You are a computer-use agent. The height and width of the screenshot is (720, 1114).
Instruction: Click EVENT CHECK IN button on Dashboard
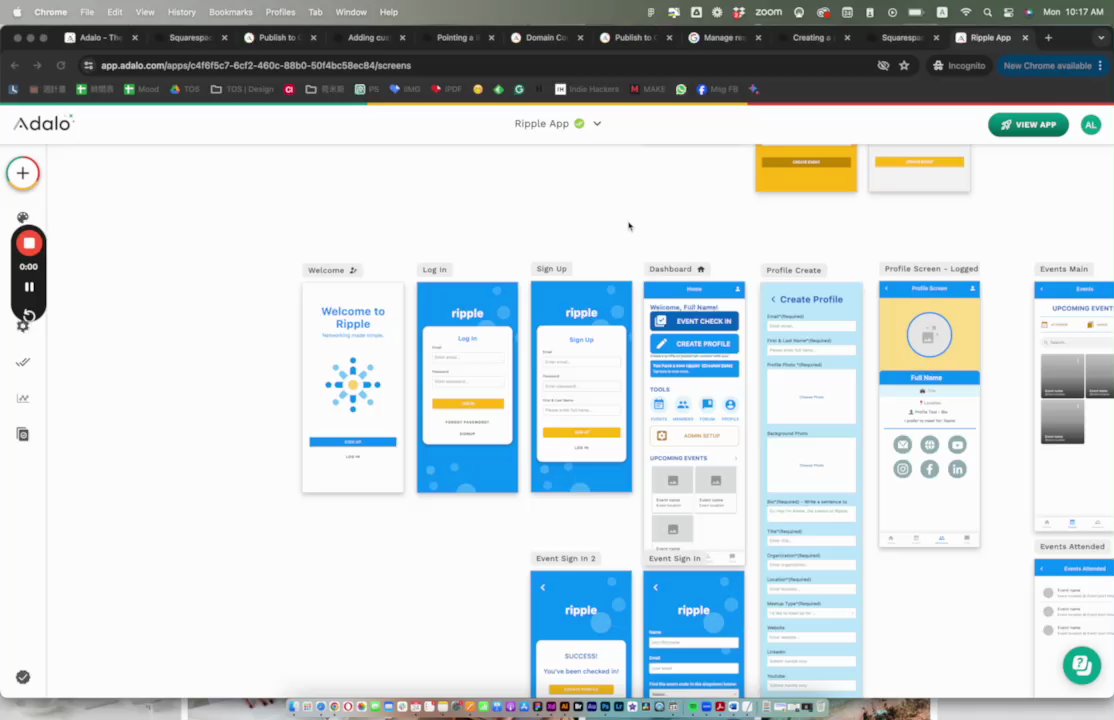coord(694,321)
